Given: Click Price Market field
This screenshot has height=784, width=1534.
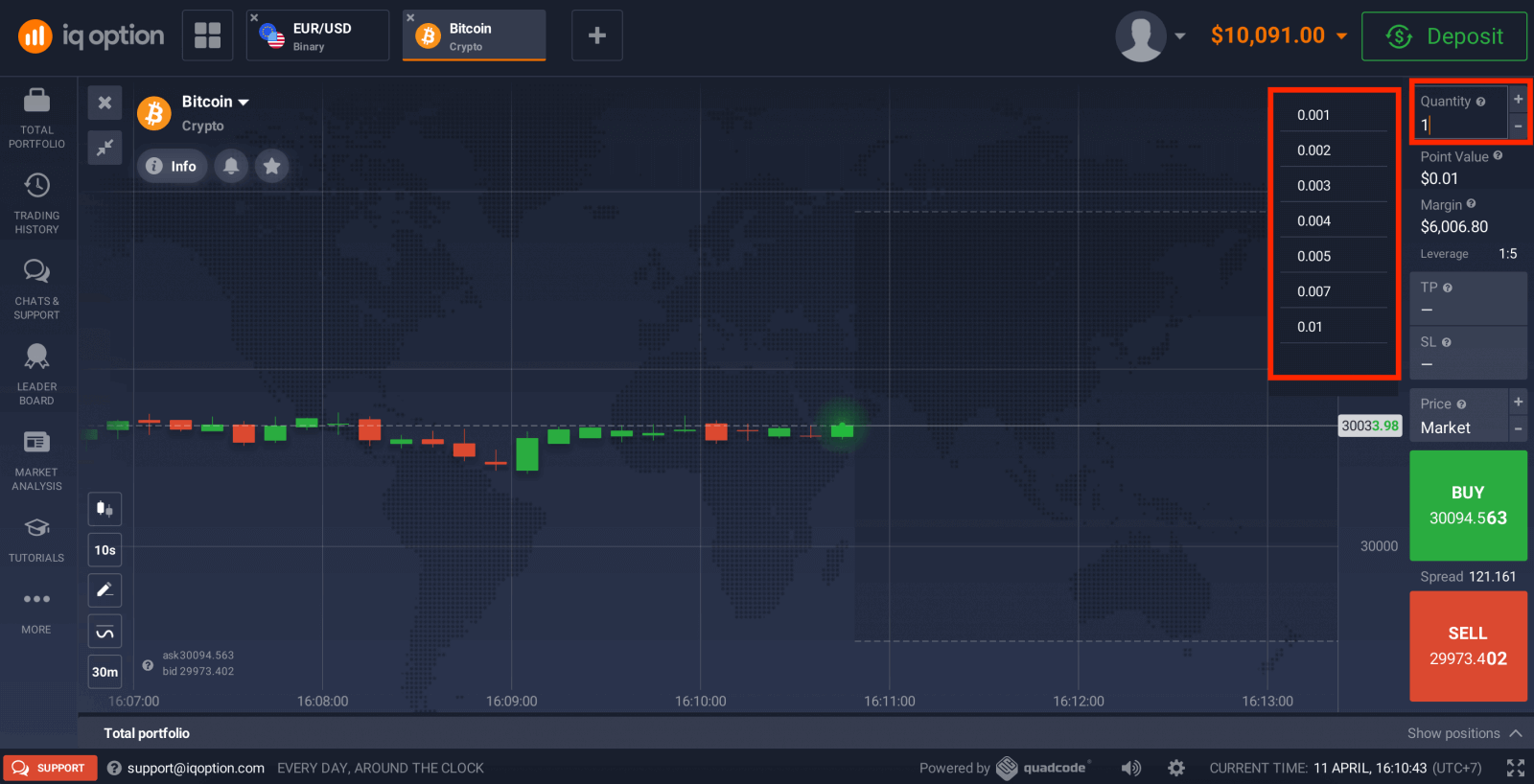Looking at the screenshot, I should pyautogui.click(x=1459, y=416).
